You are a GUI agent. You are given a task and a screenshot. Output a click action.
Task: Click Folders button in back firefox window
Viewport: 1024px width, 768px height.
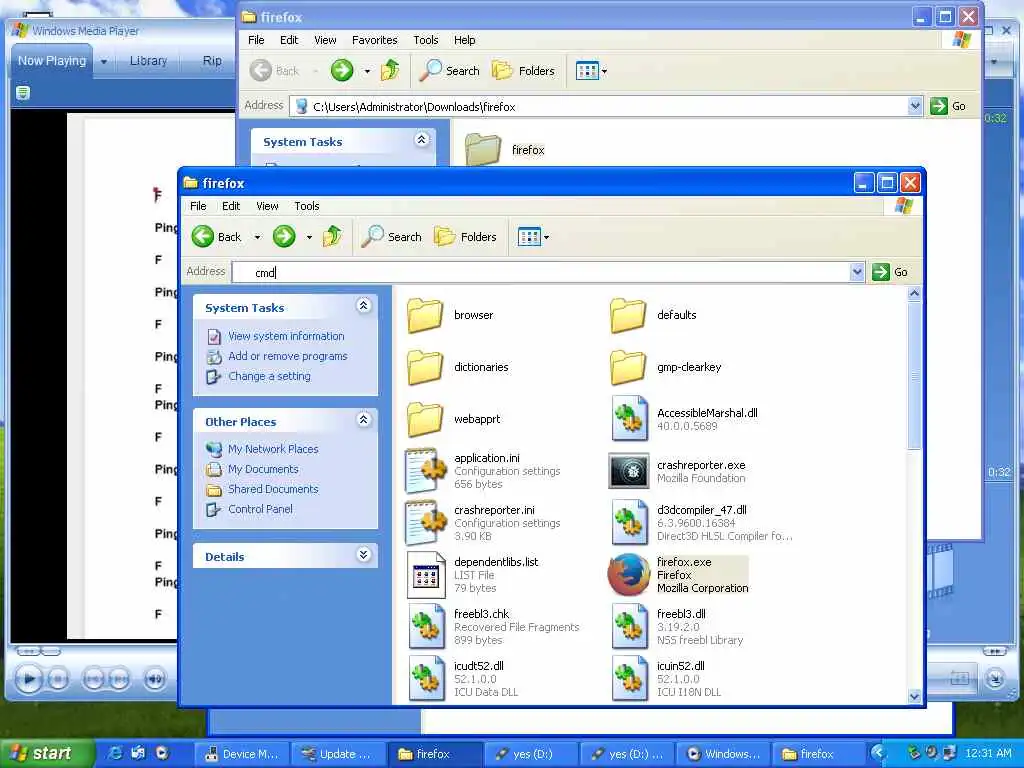click(523, 71)
